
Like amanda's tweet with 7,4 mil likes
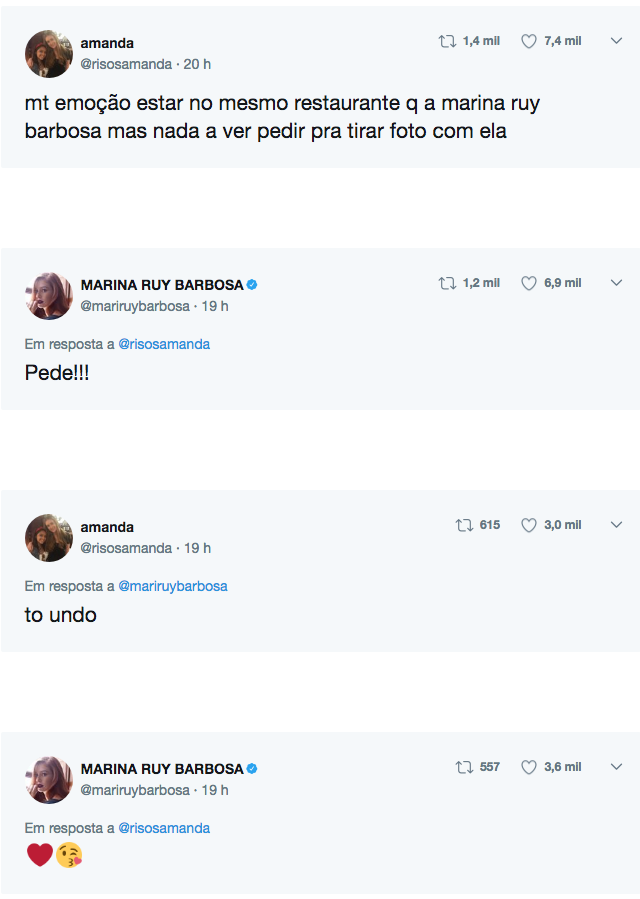click(x=529, y=41)
